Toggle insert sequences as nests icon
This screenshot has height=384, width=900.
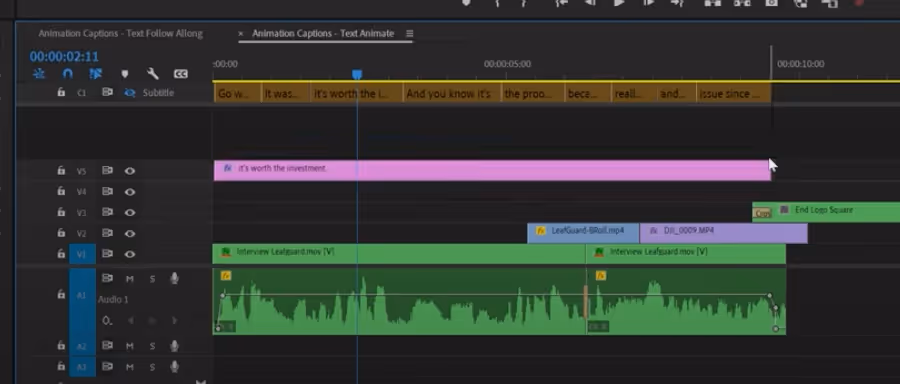[39, 73]
